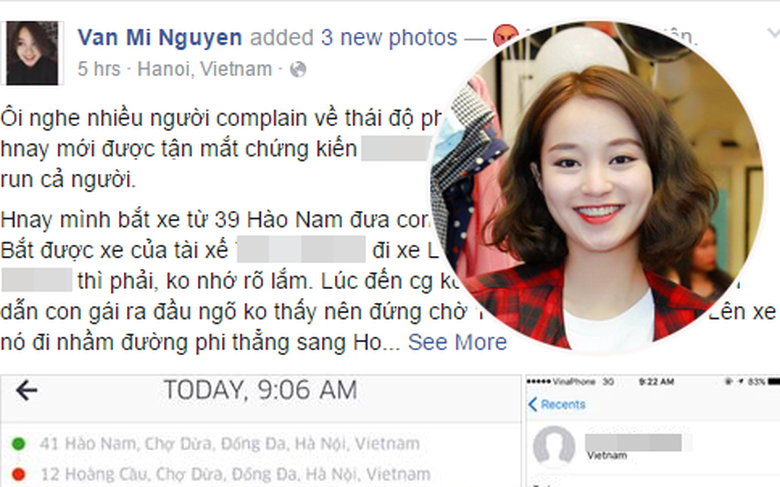Click the 5 hrs timestamp
Image resolution: width=780 pixels, height=487 pixels.
98,69
